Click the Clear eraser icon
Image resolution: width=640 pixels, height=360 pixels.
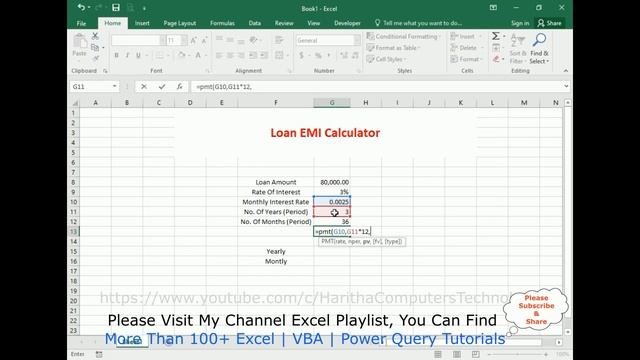pyautogui.click(x=496, y=59)
